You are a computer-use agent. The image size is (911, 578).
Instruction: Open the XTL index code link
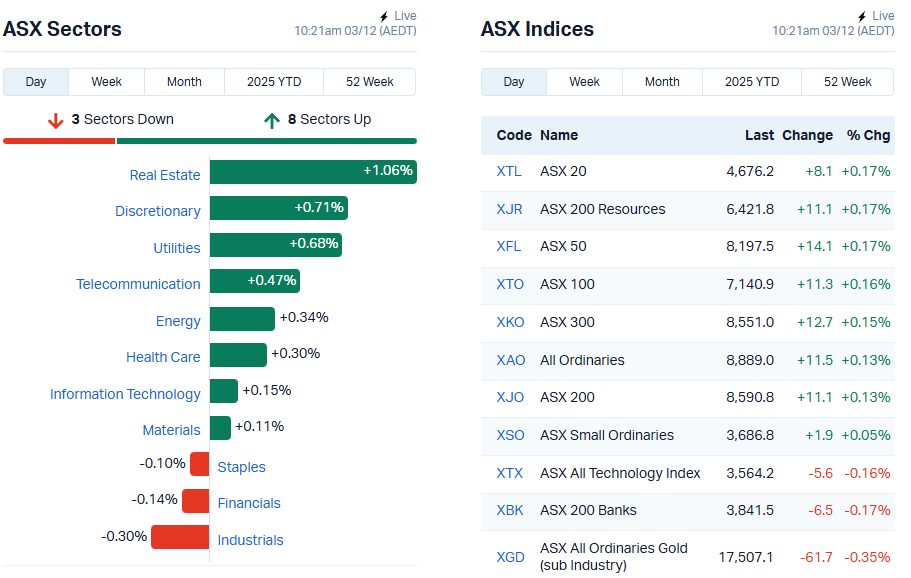click(509, 171)
